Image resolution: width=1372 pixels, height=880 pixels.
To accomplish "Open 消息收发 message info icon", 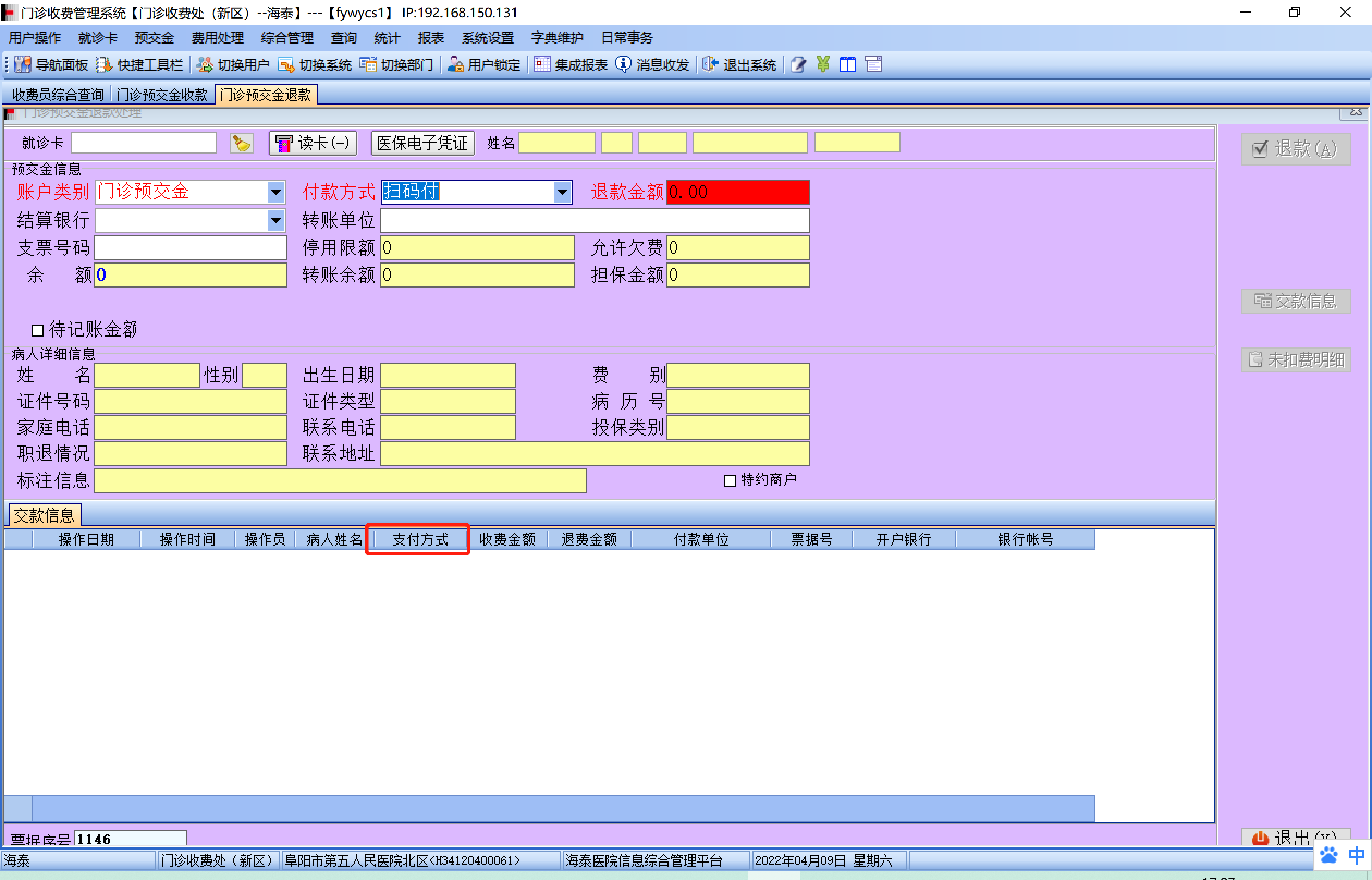I will [x=623, y=64].
